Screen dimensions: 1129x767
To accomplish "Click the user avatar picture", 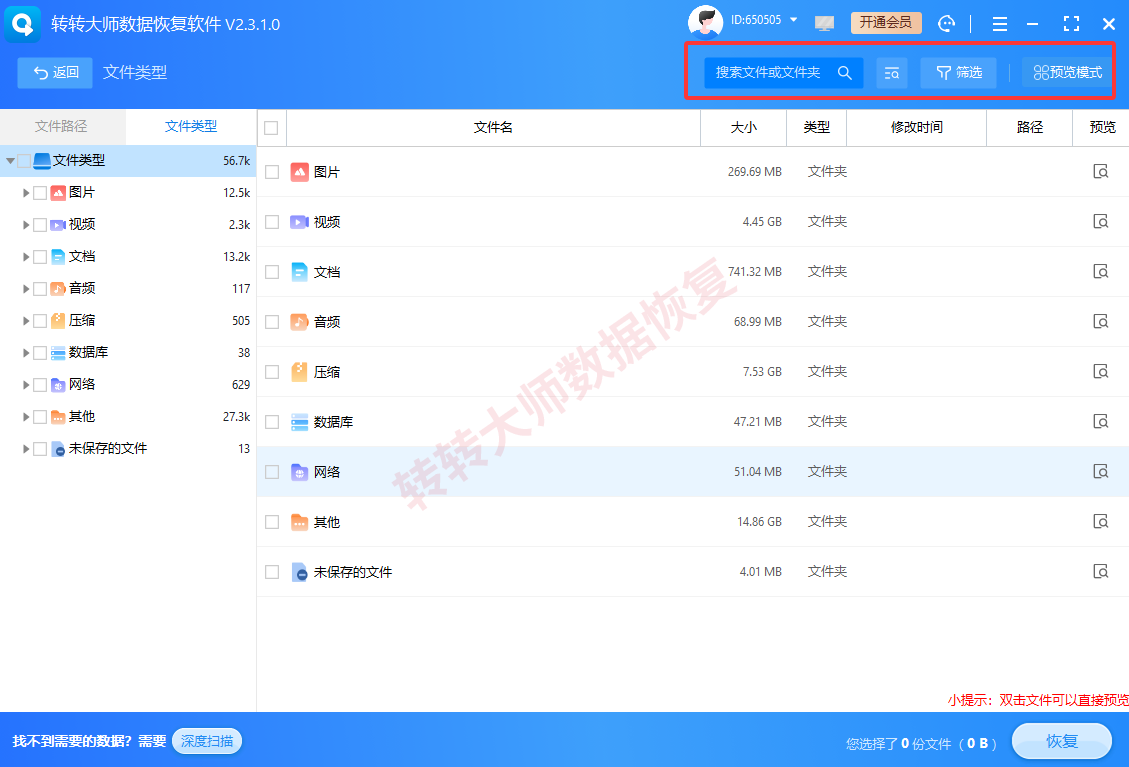I will [706, 21].
